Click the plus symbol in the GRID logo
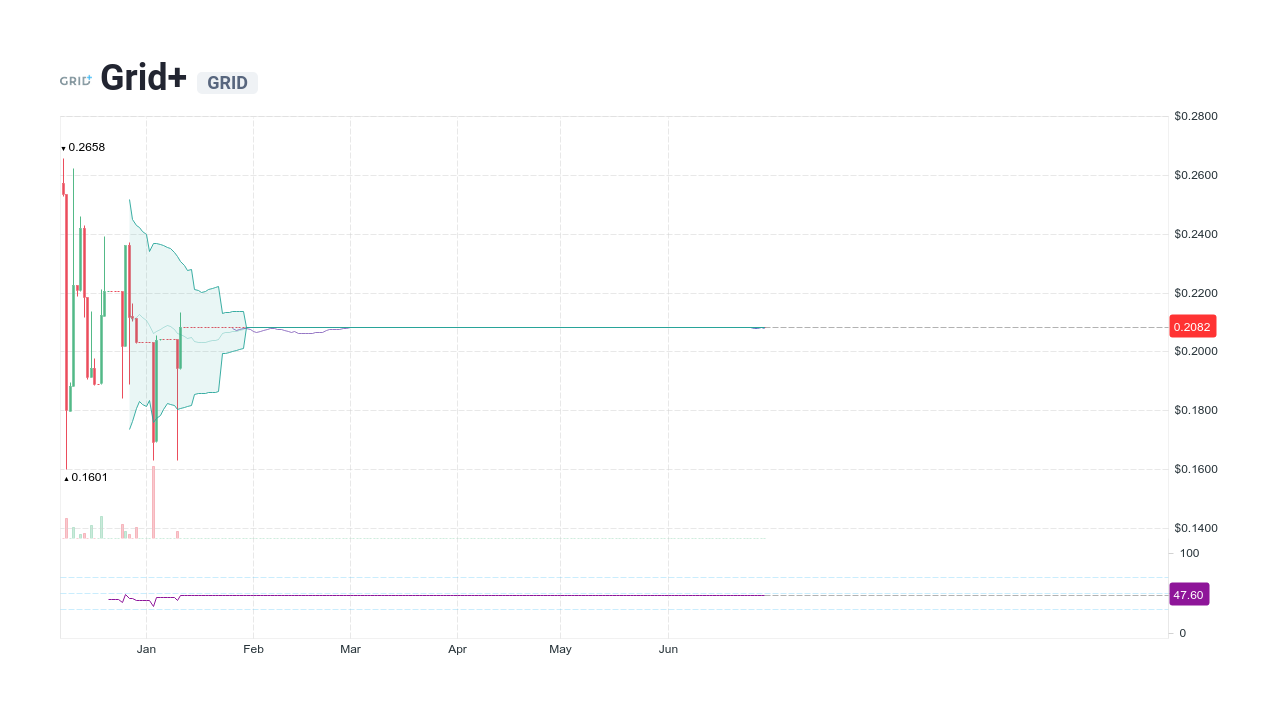Screen dimensions: 1280x720 [x=89, y=75]
